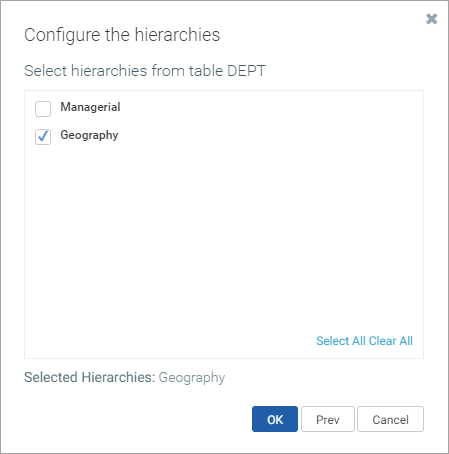Dismiss the dialog with the Cancel button
449x454 pixels.
point(390,419)
